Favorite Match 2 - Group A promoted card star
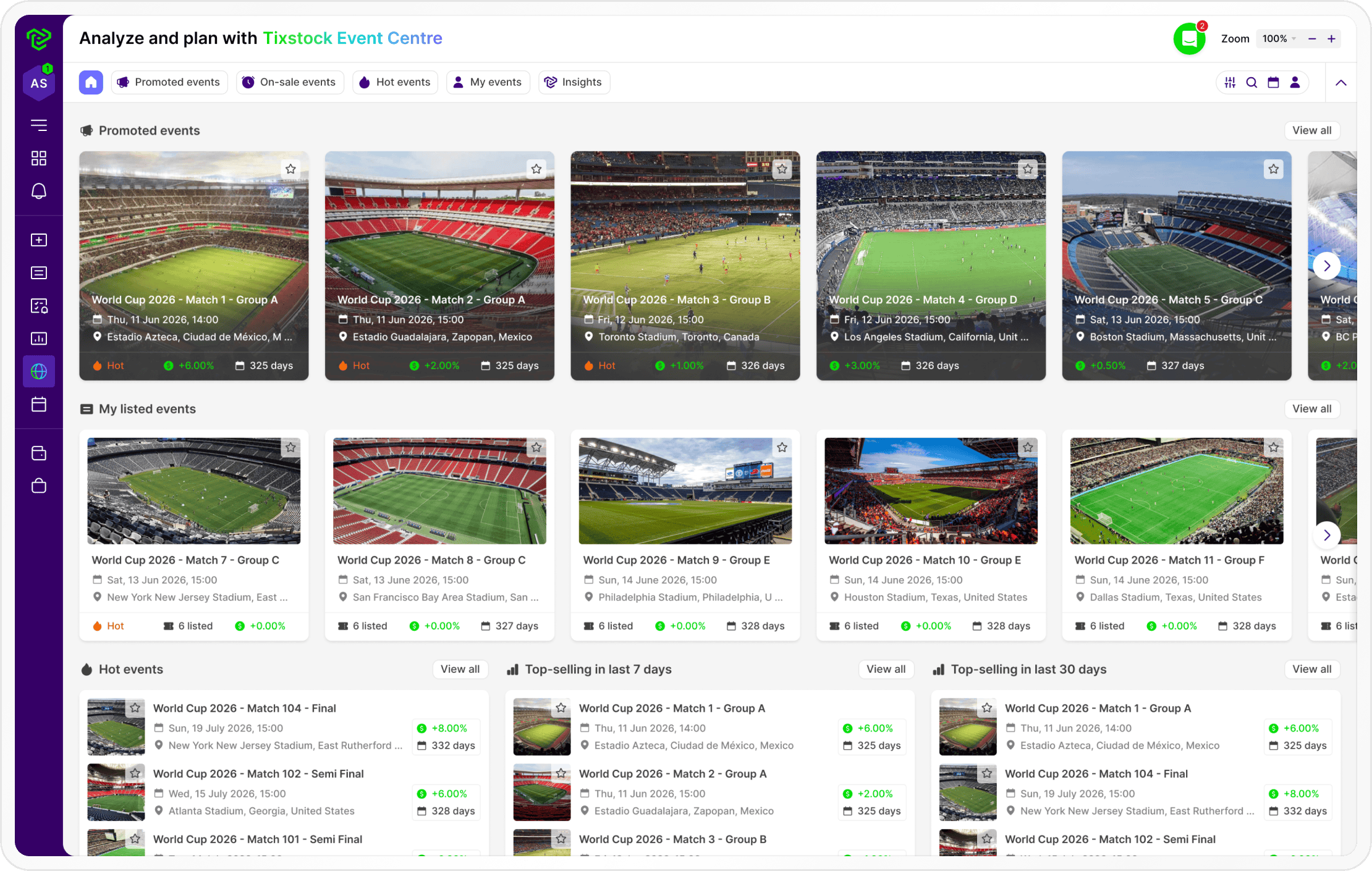Screen dimensions: 1372x871 point(536,169)
